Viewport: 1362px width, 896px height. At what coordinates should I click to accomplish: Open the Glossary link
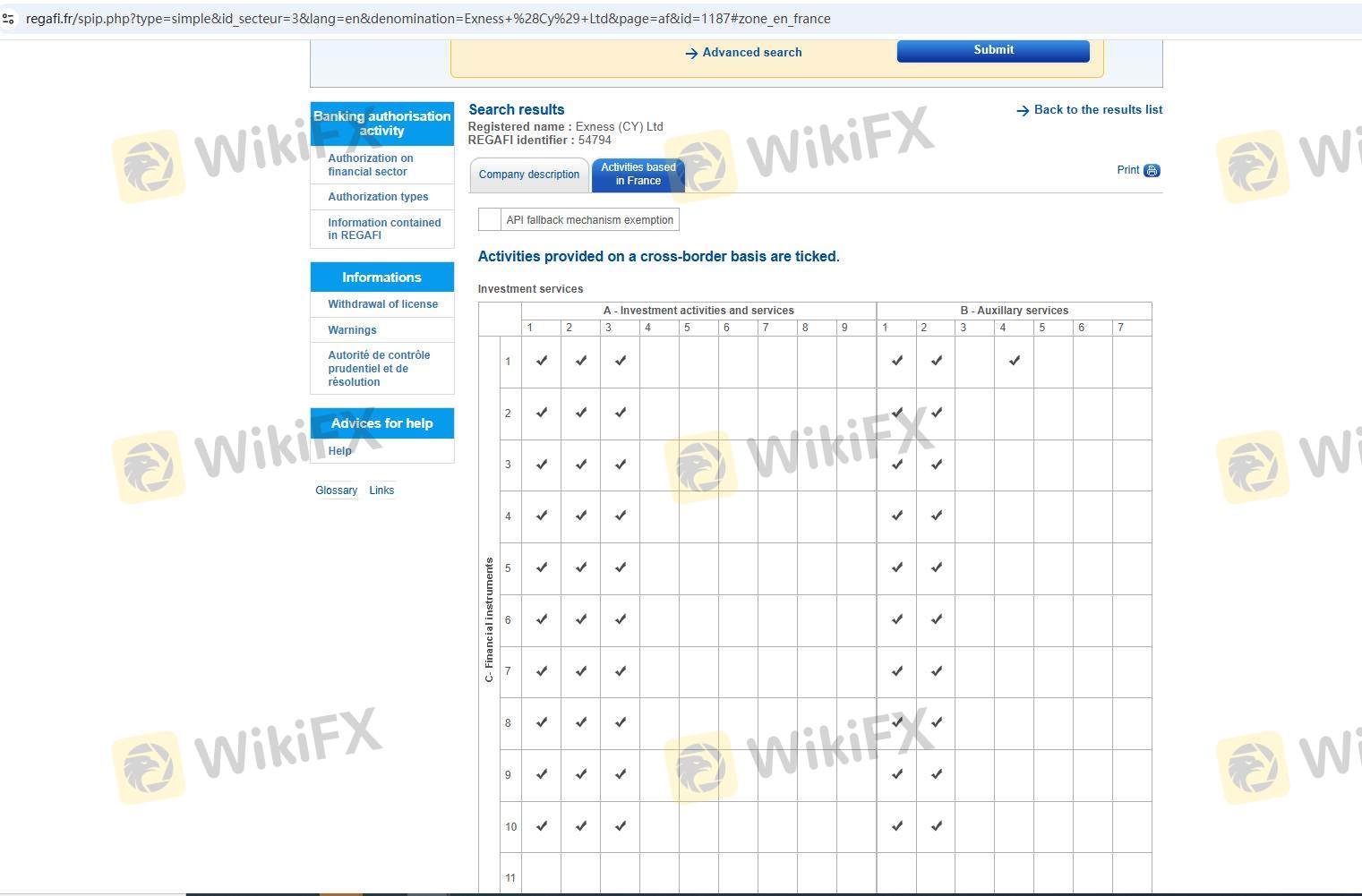336,491
